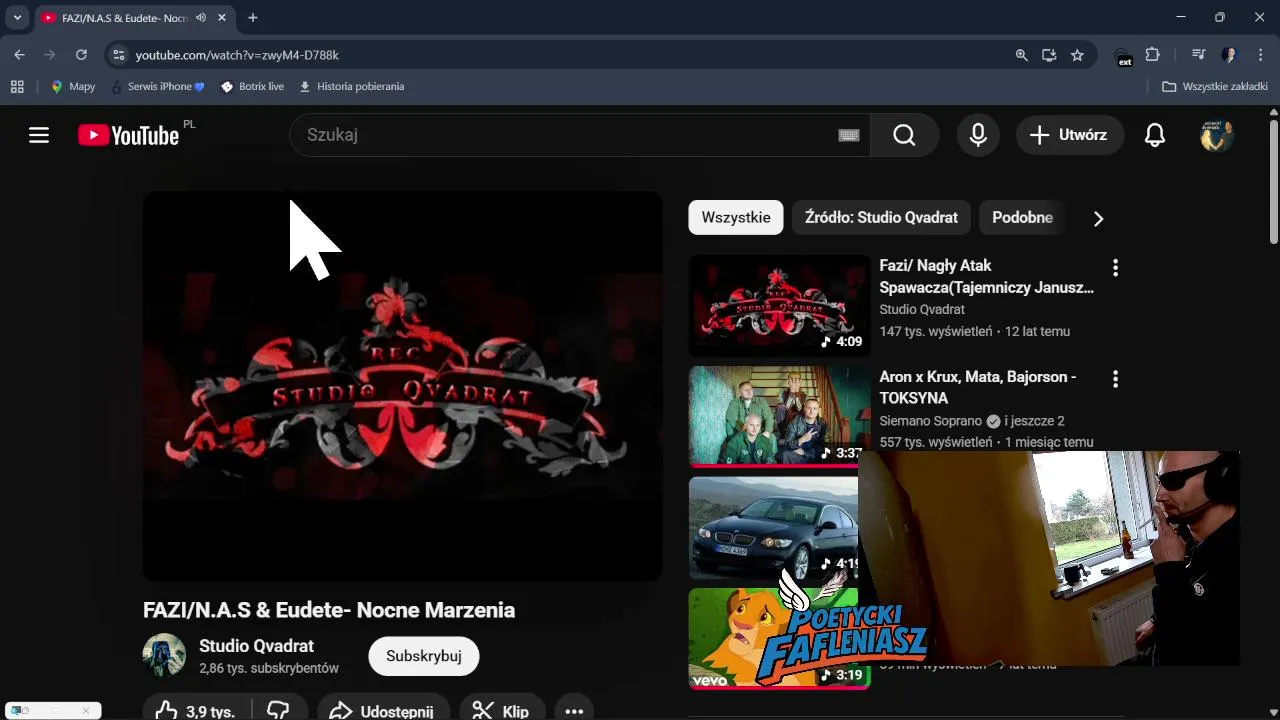This screenshot has width=1280, height=720.
Task: Open more actions three-dot button under video
Action: coord(574,711)
